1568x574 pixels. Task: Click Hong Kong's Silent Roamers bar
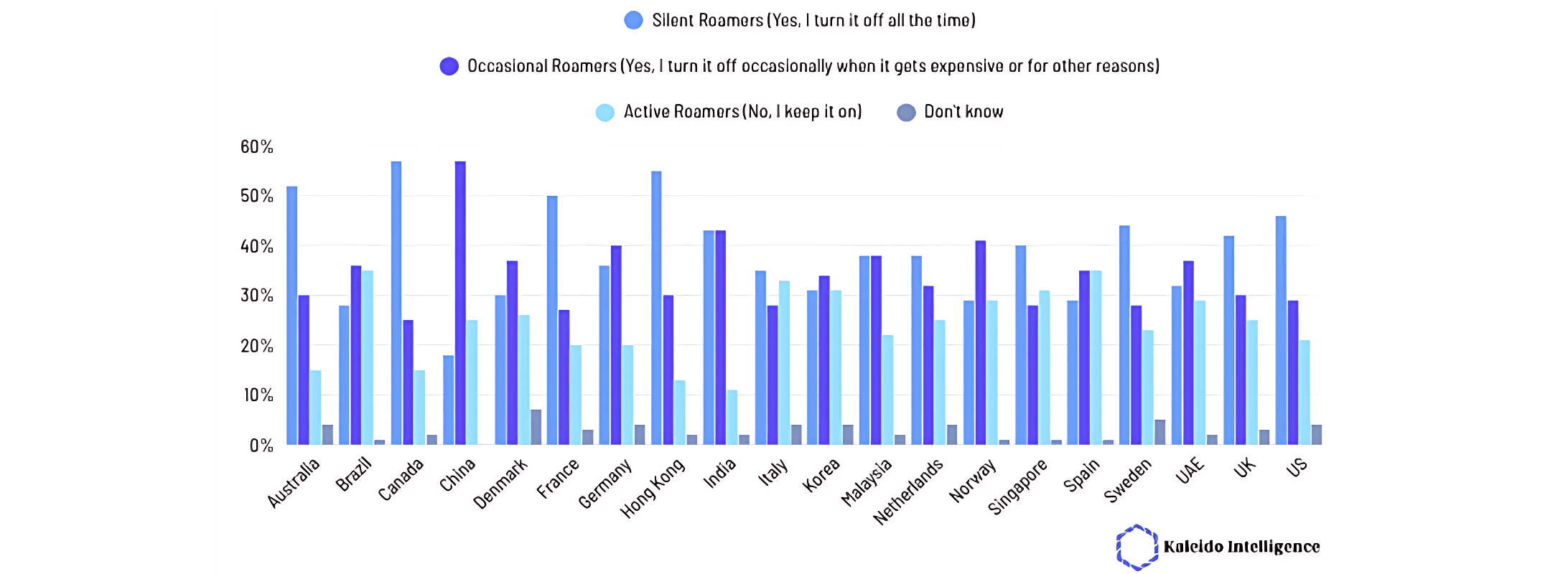click(x=656, y=308)
